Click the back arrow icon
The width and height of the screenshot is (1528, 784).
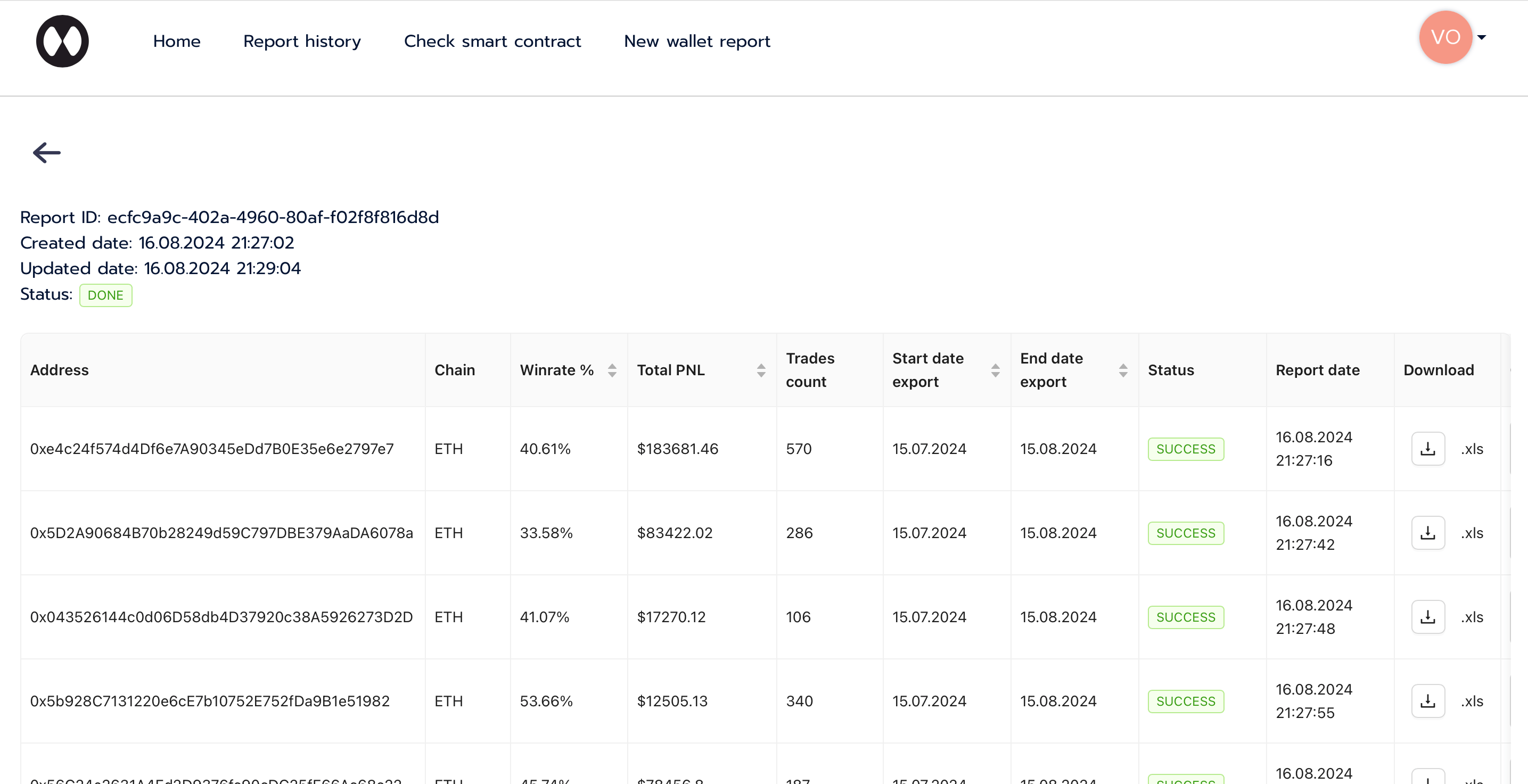pyautogui.click(x=47, y=153)
